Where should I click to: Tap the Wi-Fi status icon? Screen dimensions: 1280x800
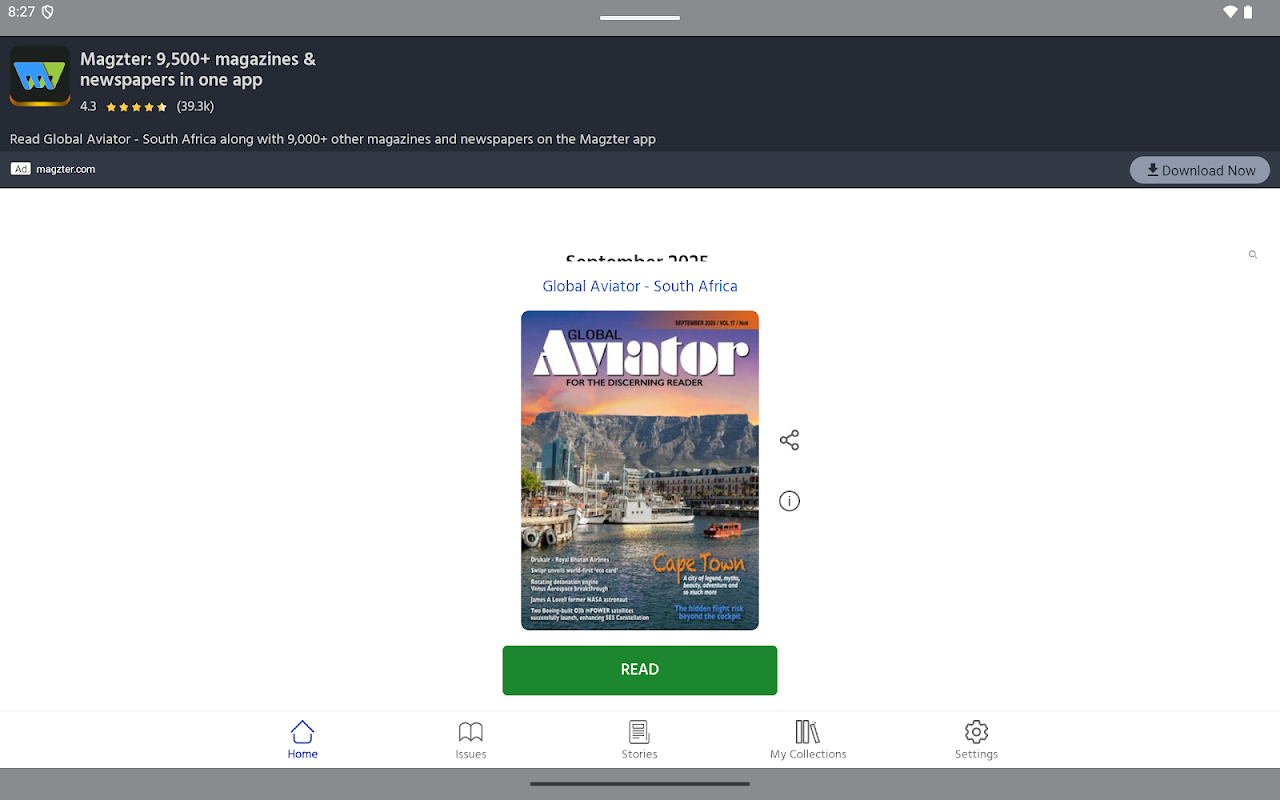tap(1230, 12)
